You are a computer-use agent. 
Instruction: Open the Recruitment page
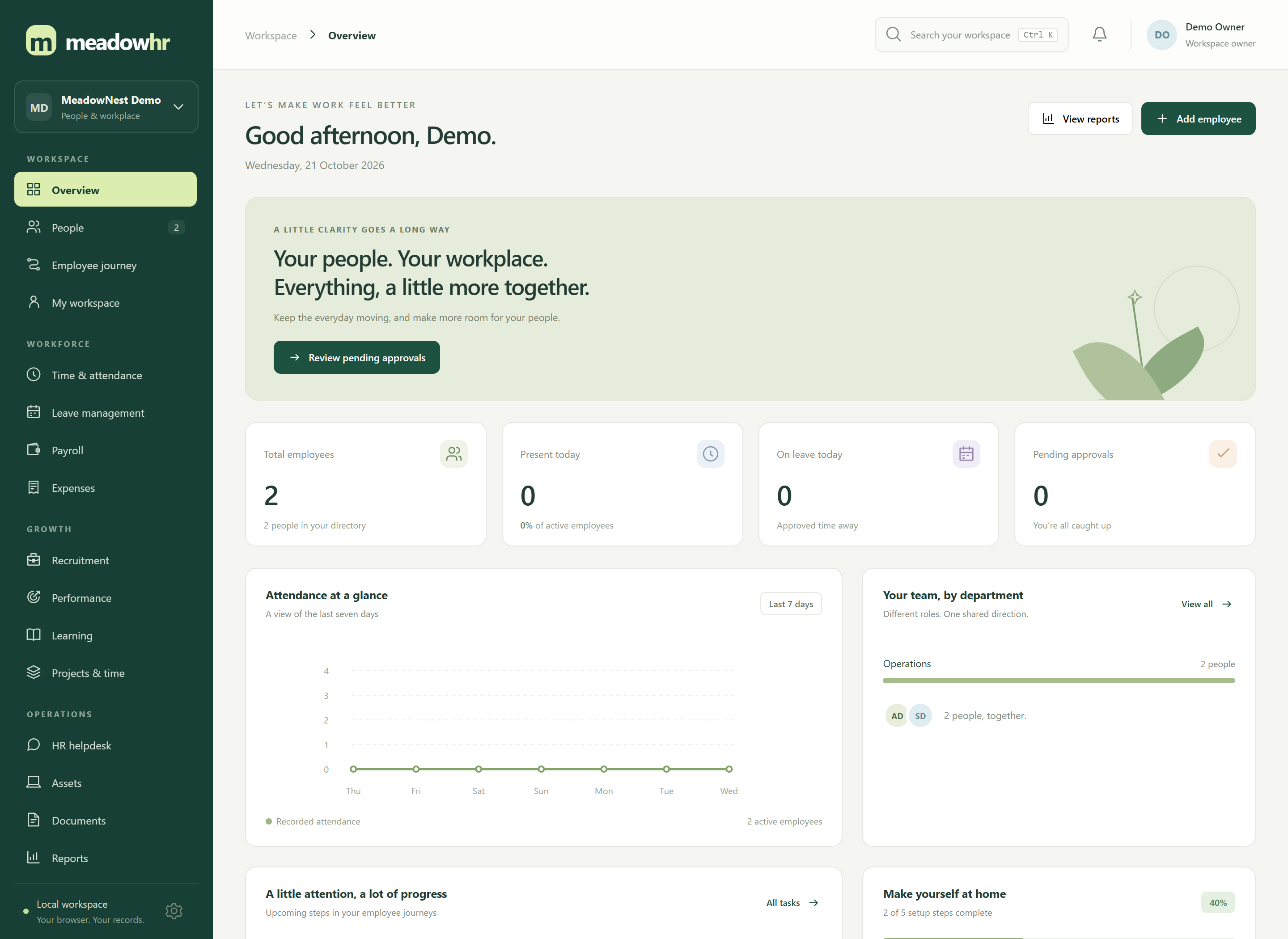106,560
